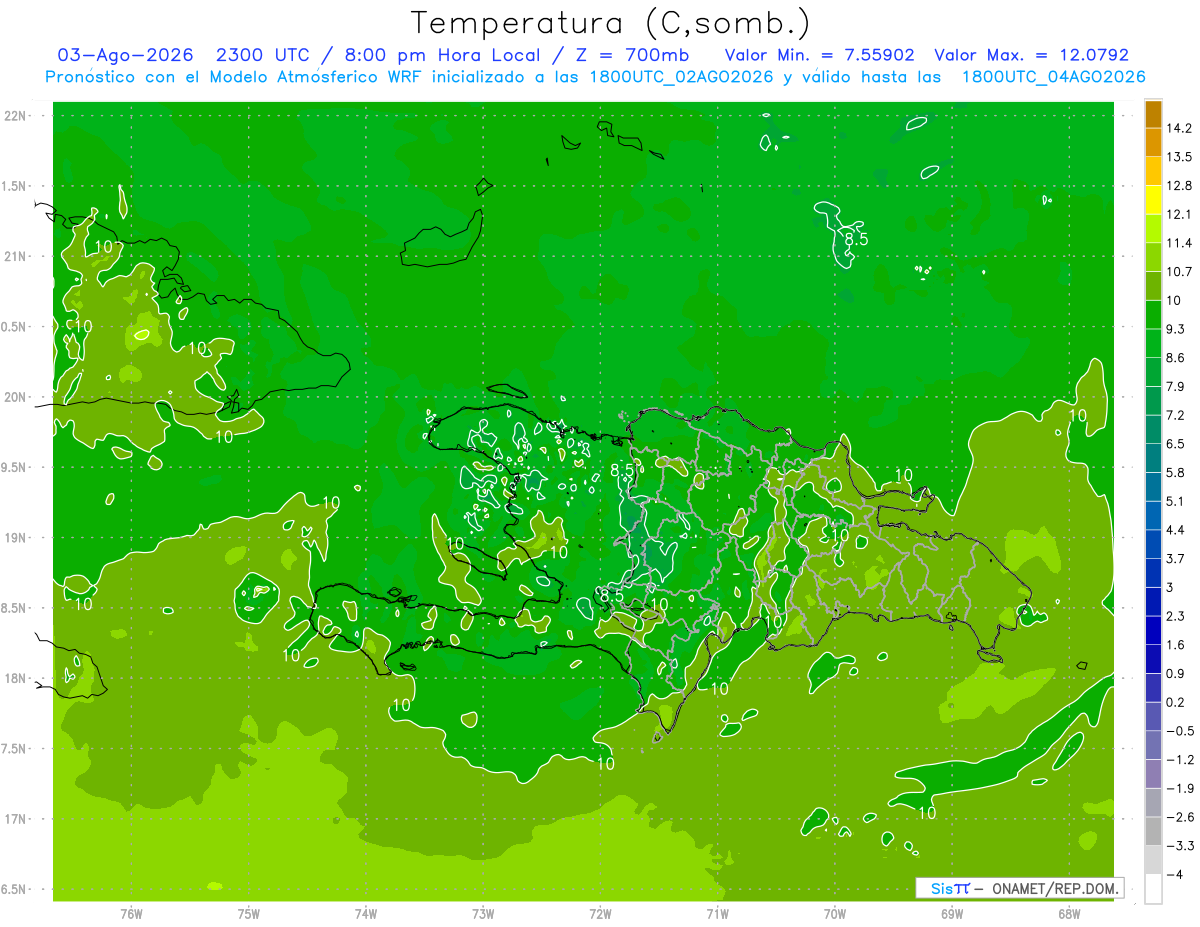Click the 'Valor Min. = 7.55902' text
Image resolution: width=1200 pixels, height=927 pixels.
click(820, 55)
